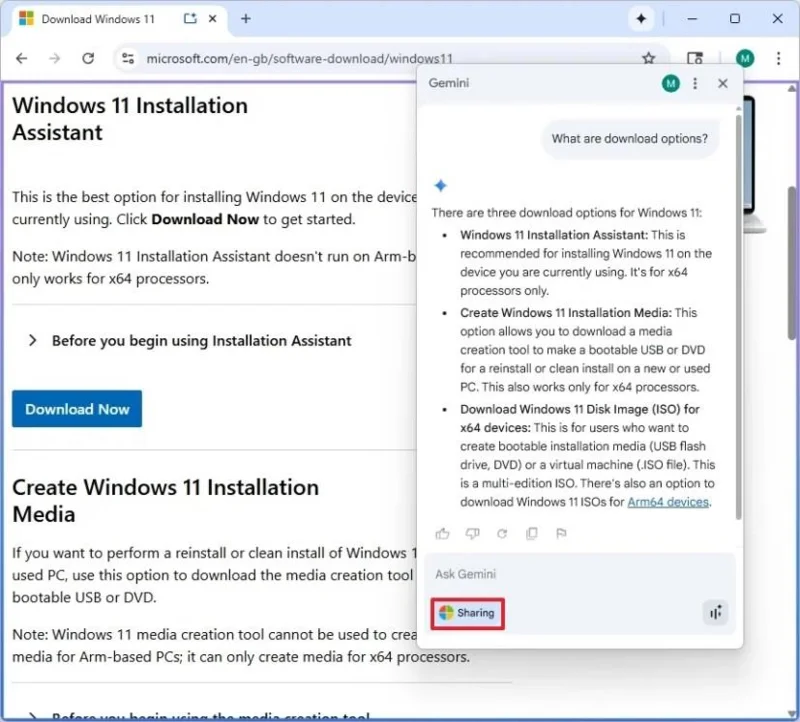Open Gemini panel three-dot options
The image size is (800, 722).
point(695,83)
